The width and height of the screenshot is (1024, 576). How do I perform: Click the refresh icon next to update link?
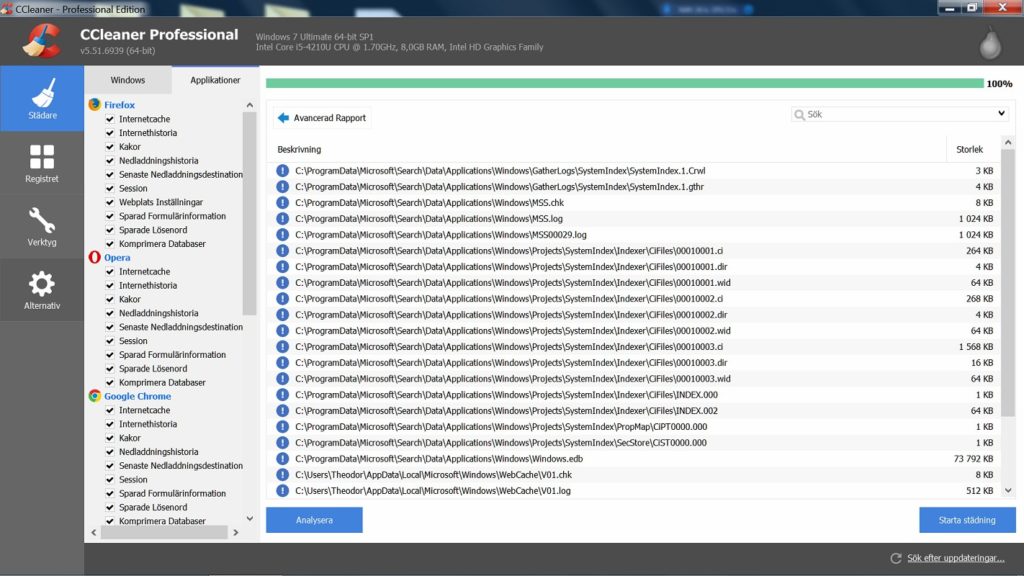pos(896,558)
